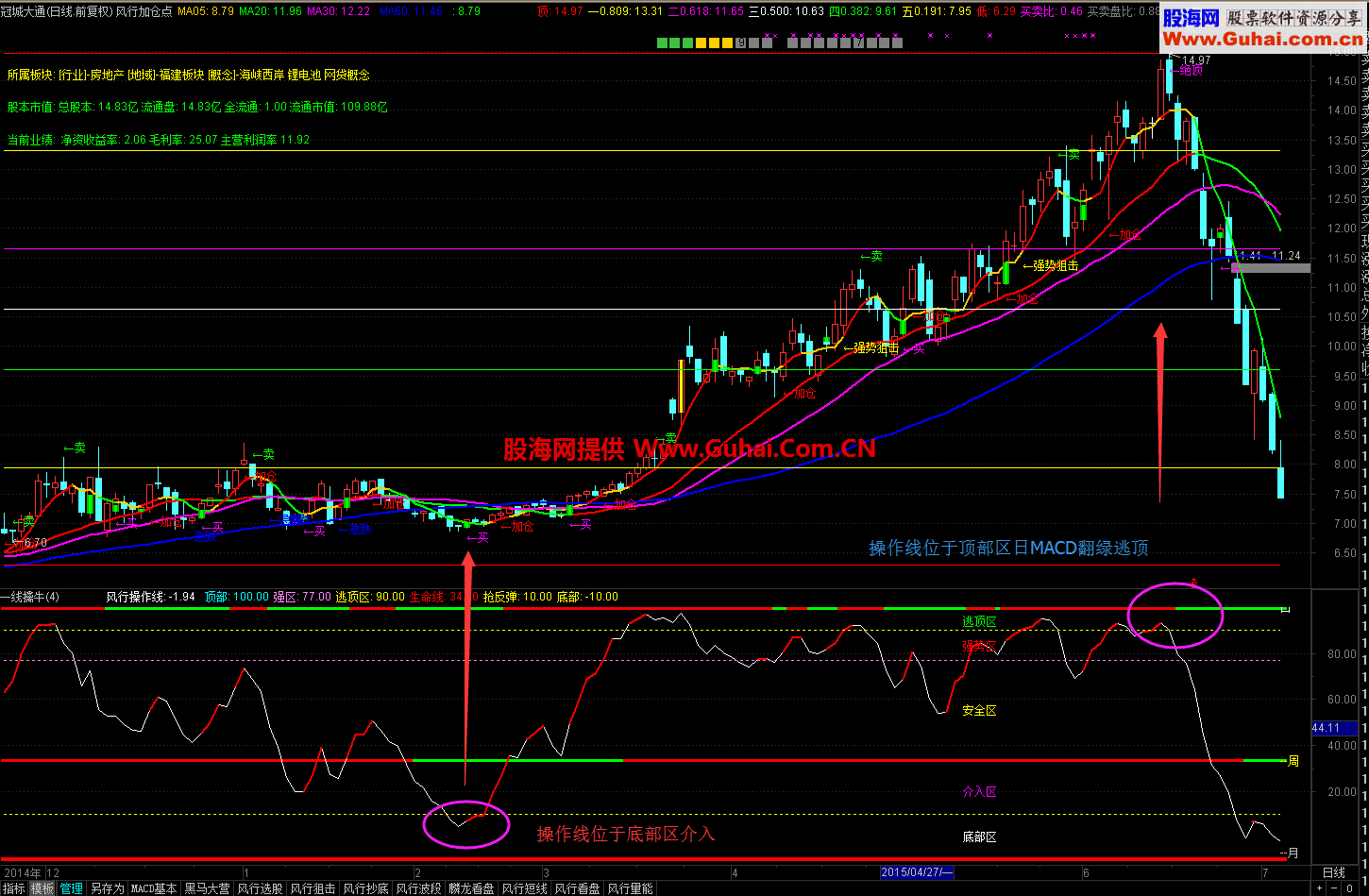The height and width of the screenshot is (896, 1369).
Task: Open the 日线 period selector
Action: 1334,873
